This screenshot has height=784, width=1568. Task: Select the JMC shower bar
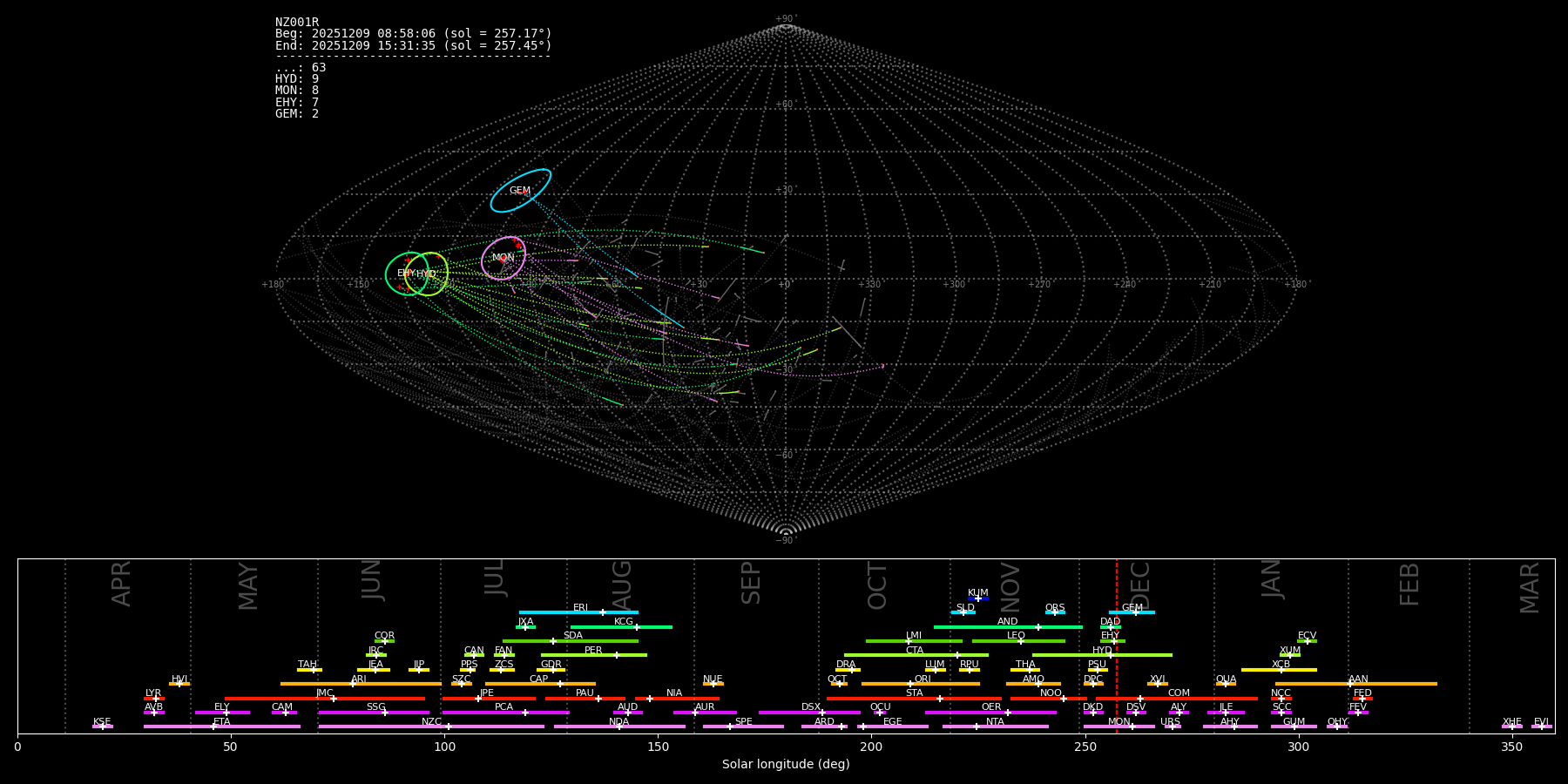coord(325,699)
